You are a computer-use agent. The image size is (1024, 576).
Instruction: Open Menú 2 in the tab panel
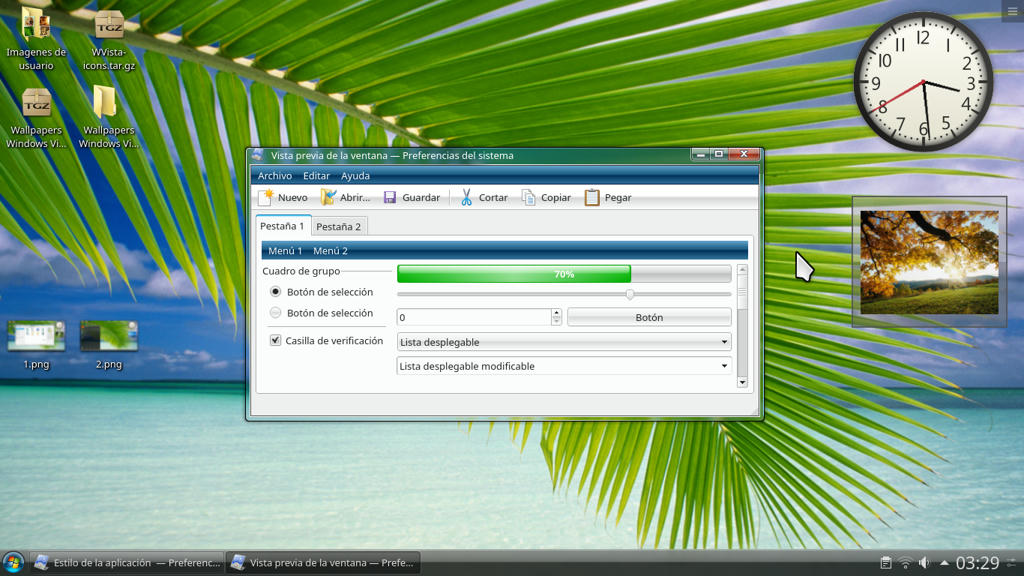[330, 251]
